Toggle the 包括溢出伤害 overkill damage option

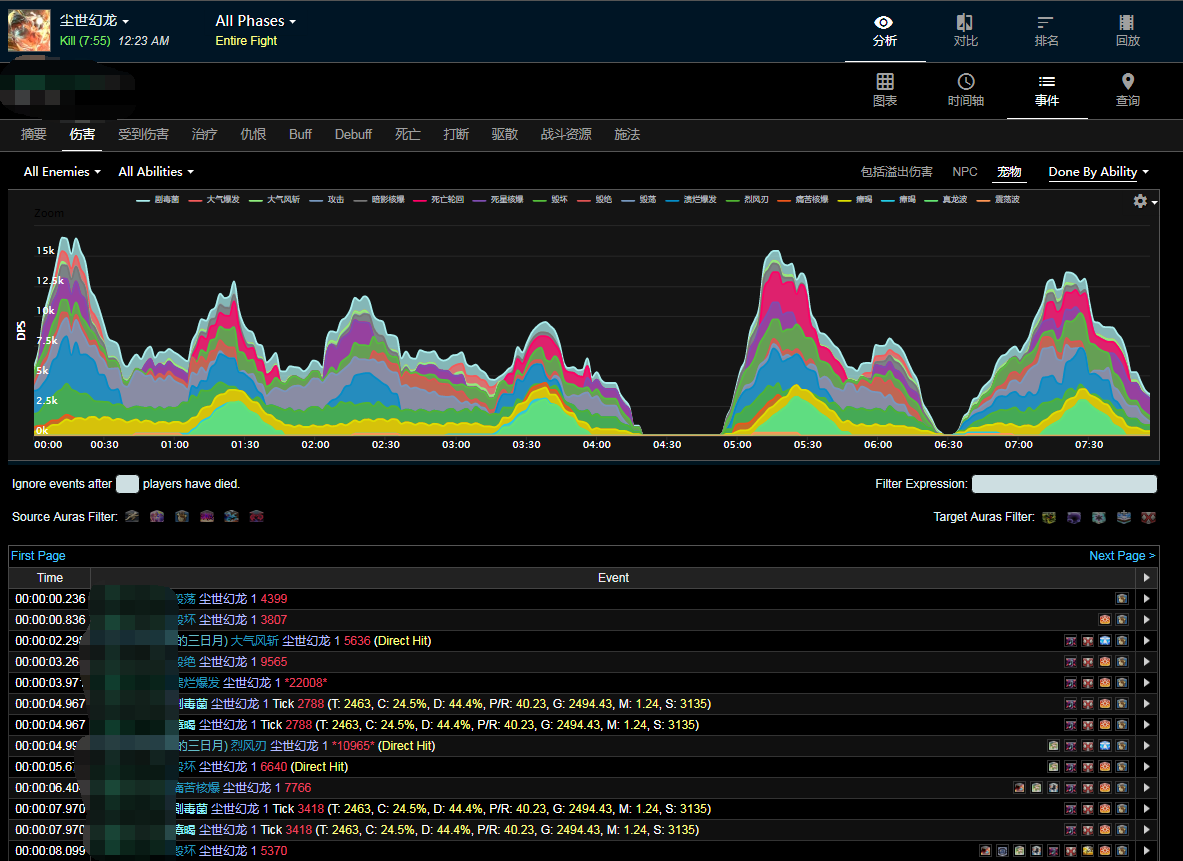(x=896, y=172)
